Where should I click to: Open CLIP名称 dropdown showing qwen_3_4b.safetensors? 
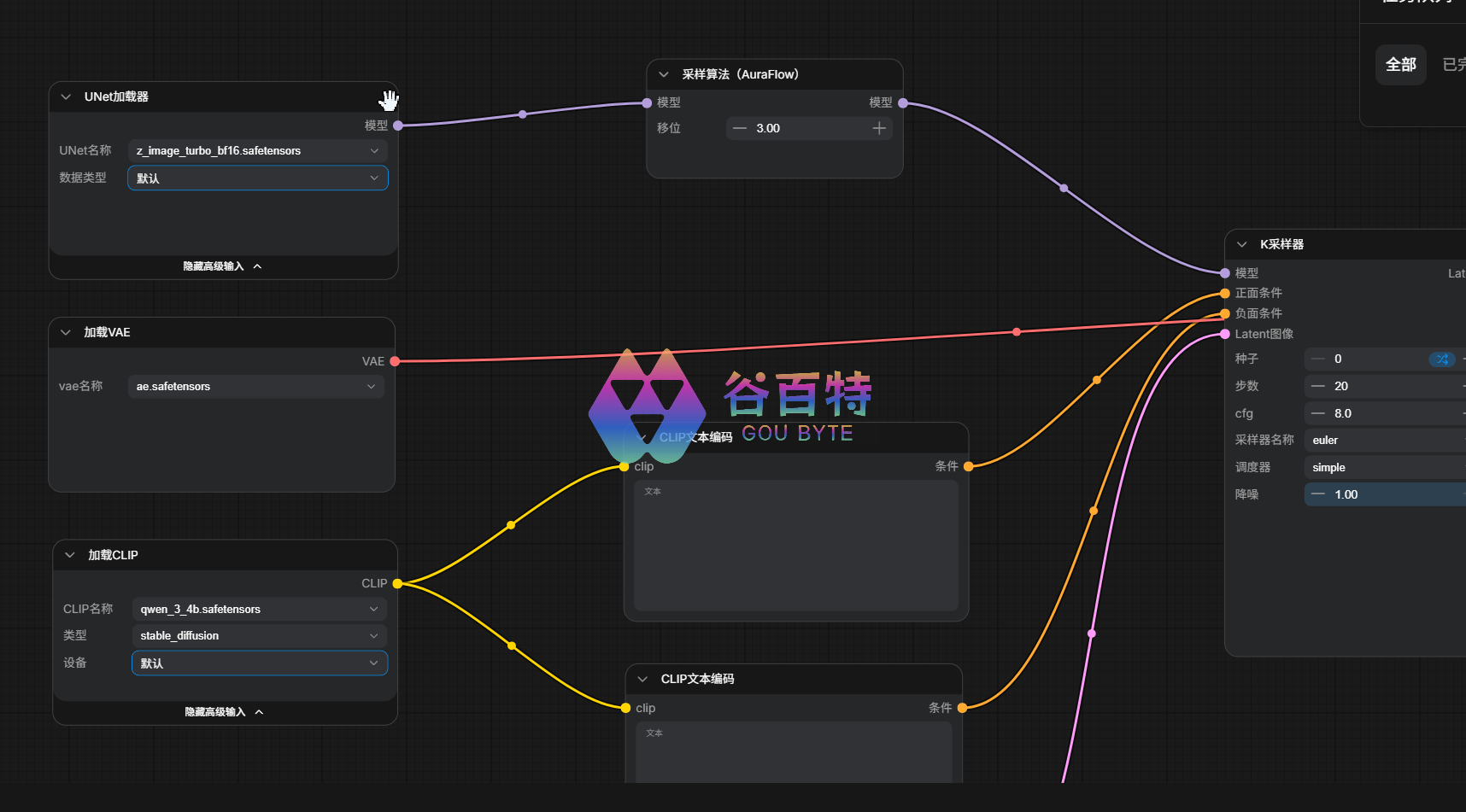[x=260, y=609]
